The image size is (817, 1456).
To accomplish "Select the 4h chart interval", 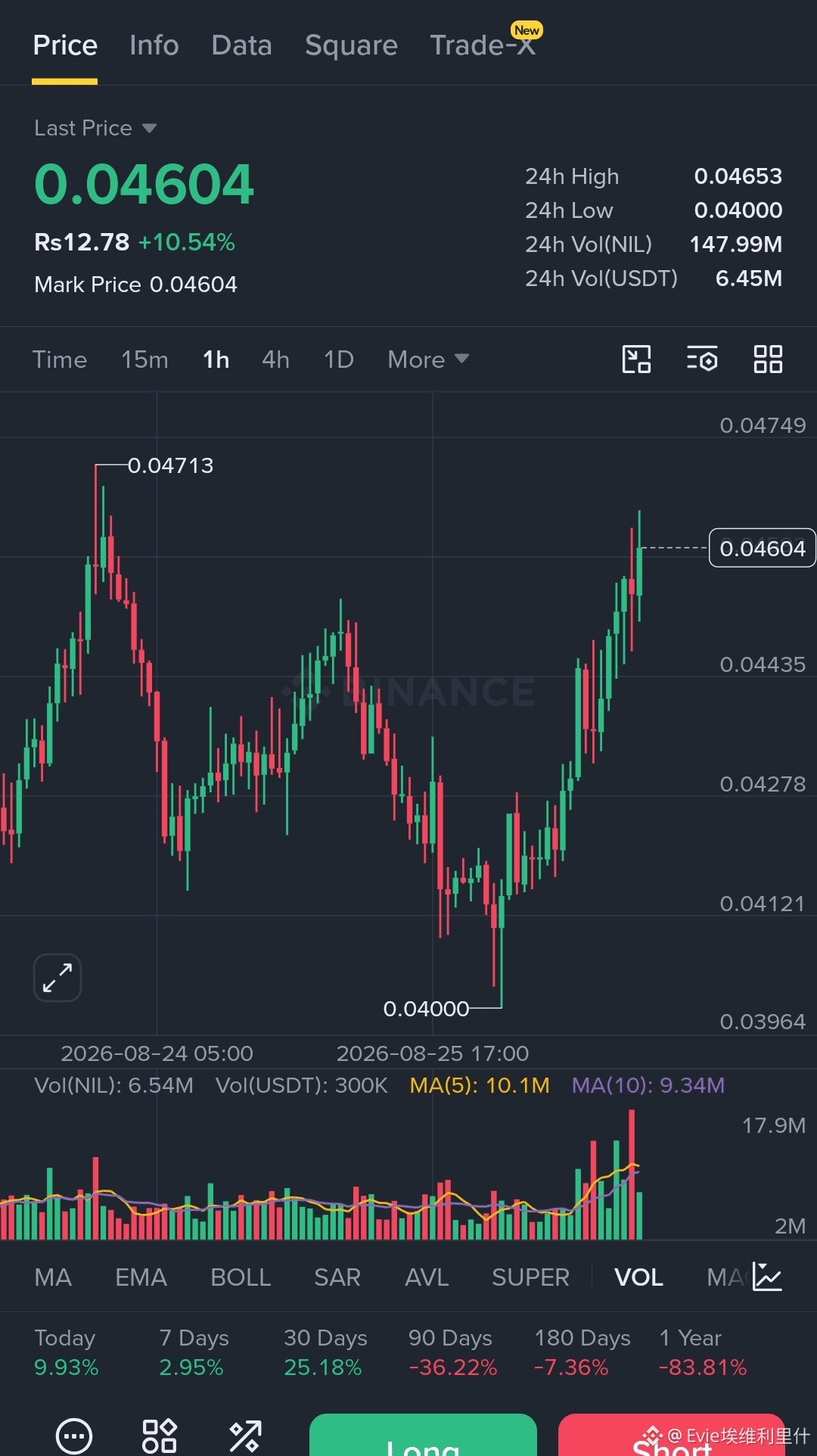I will [275, 359].
